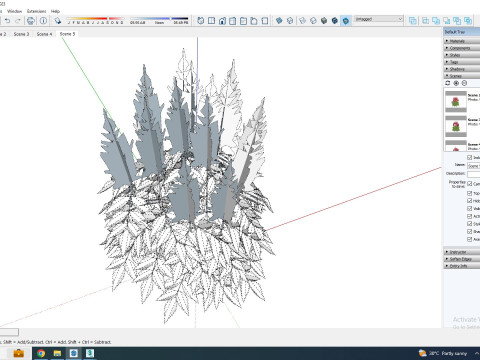
Task: Click the Undo arrow icon
Action: 7,21
